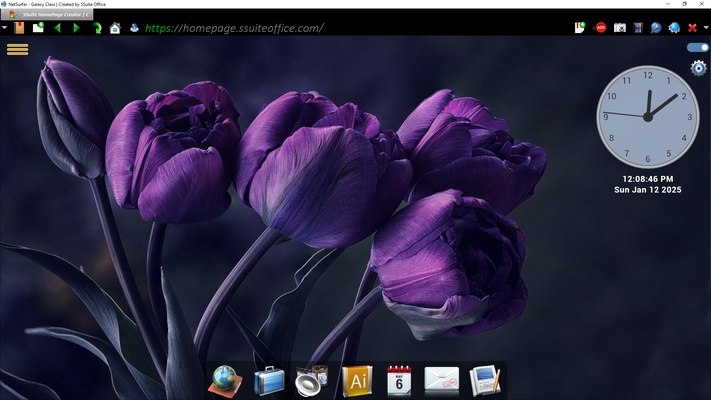Click the homepage.ssuiteoffice.com address field
711x400 pixels.
click(x=234, y=28)
